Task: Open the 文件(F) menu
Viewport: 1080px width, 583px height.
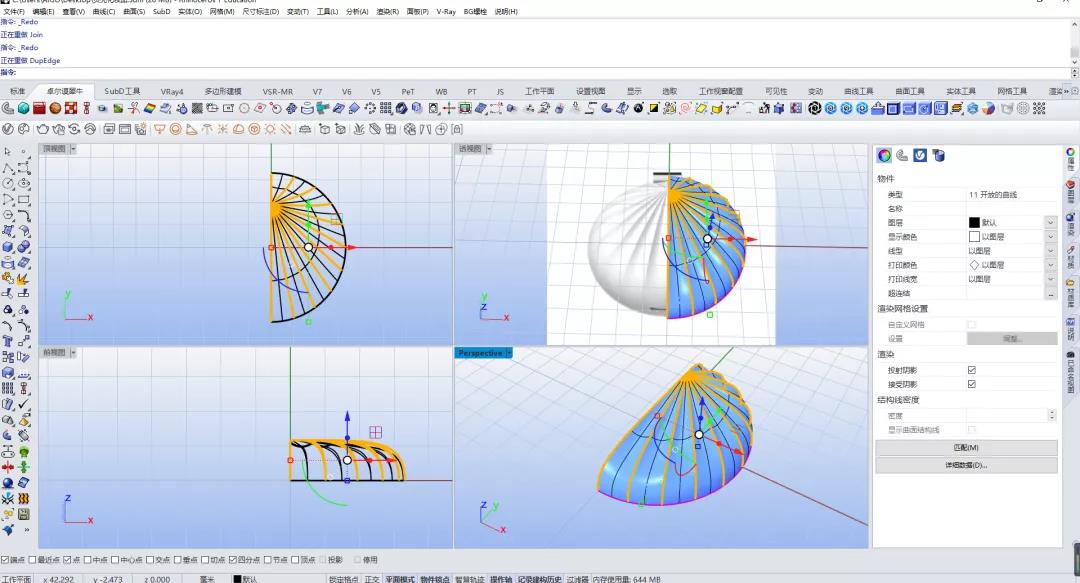Action: (14, 12)
